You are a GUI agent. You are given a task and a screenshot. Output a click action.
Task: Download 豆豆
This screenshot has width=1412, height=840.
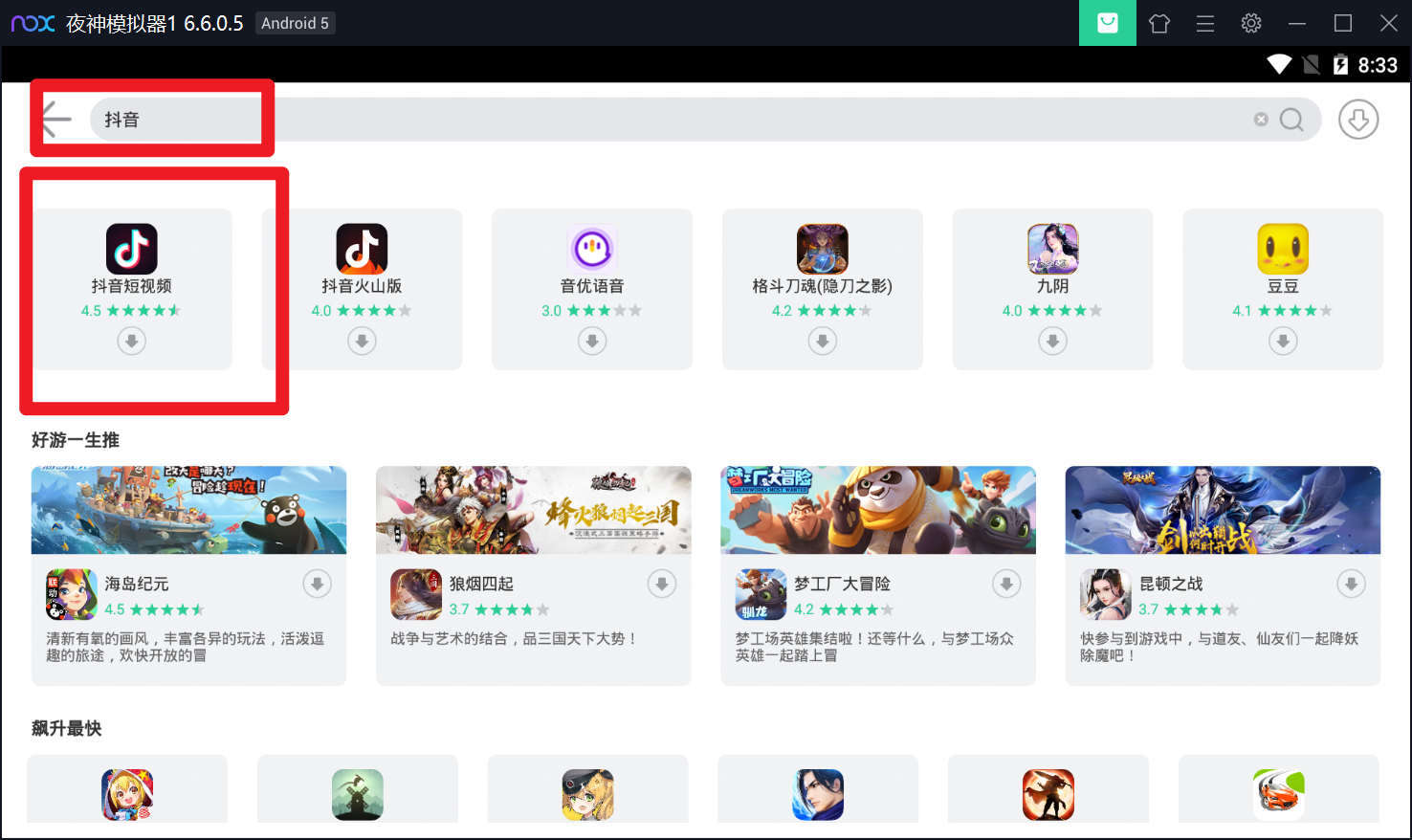pyautogui.click(x=1283, y=341)
